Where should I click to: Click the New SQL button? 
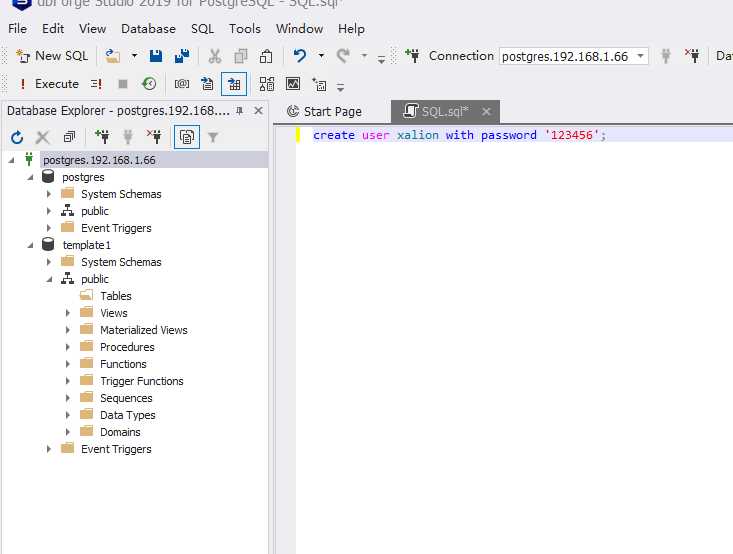pyautogui.click(x=52, y=56)
